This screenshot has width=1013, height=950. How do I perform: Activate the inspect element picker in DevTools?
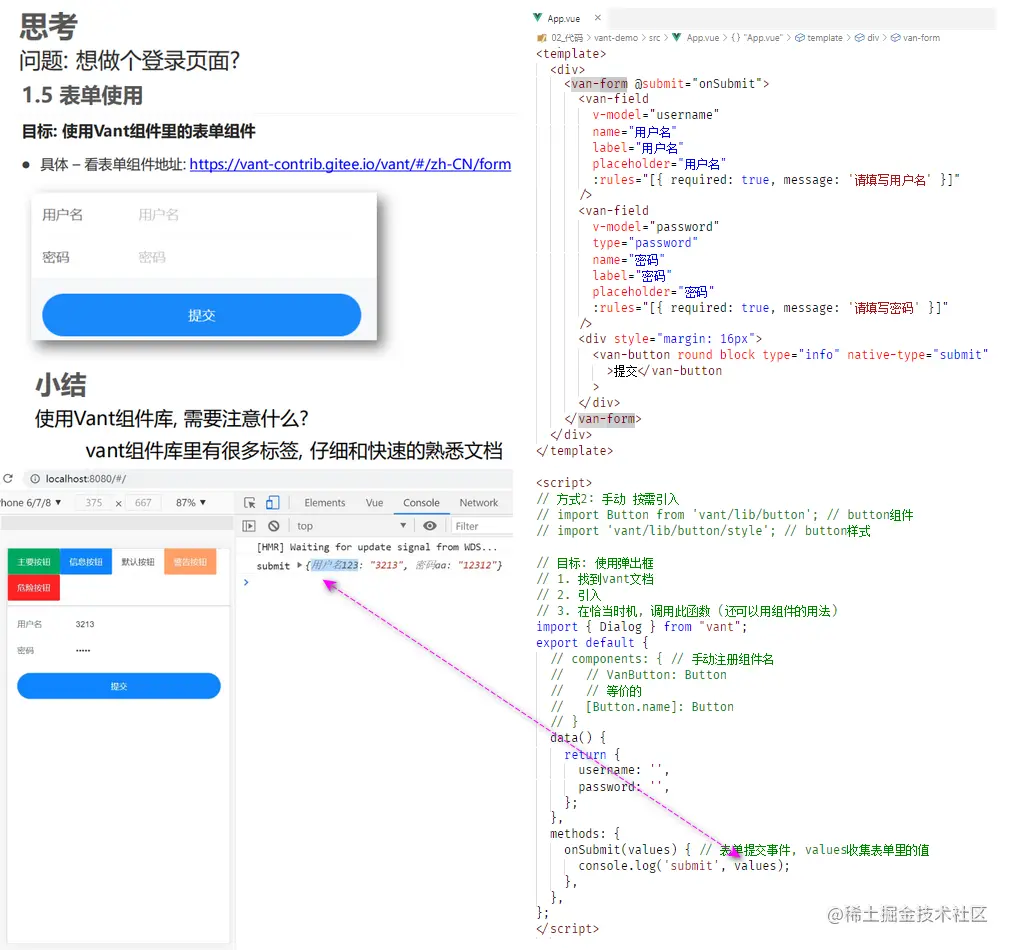[249, 503]
